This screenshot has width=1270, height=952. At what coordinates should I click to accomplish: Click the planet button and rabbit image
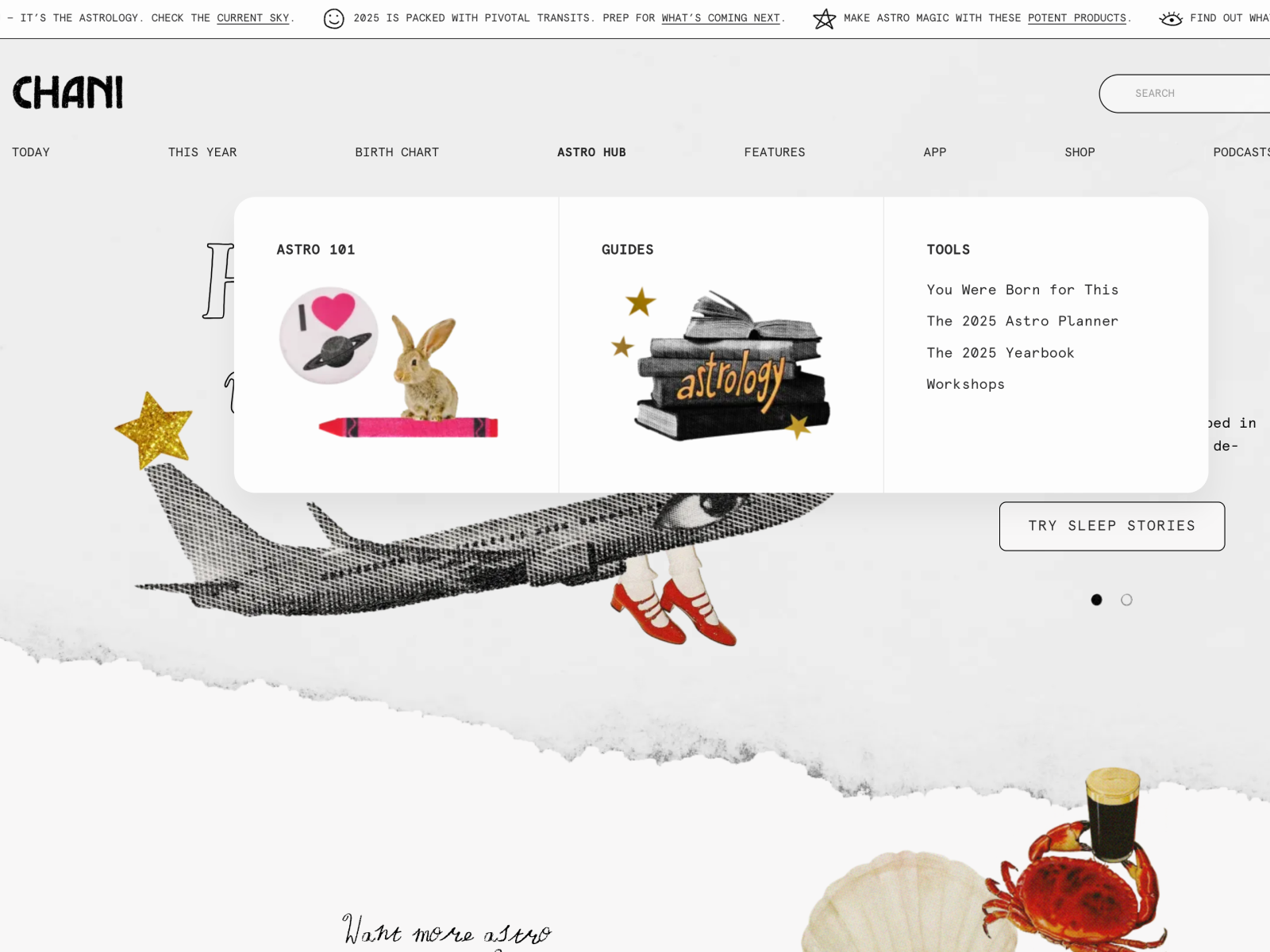pyautogui.click(x=389, y=363)
